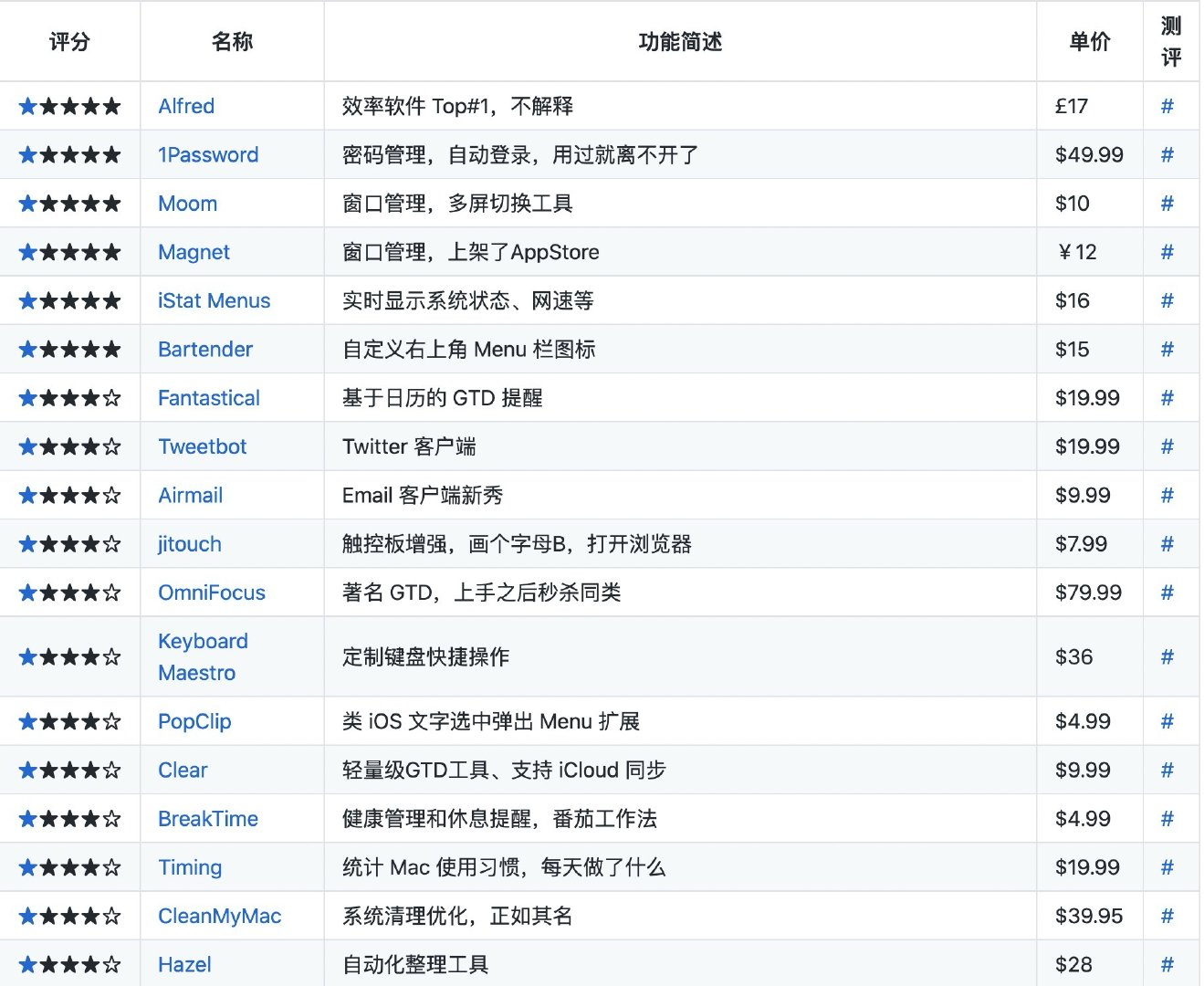The height and width of the screenshot is (986, 1204).
Task: Click the star rating in the Hazel row
Action: tap(70, 964)
